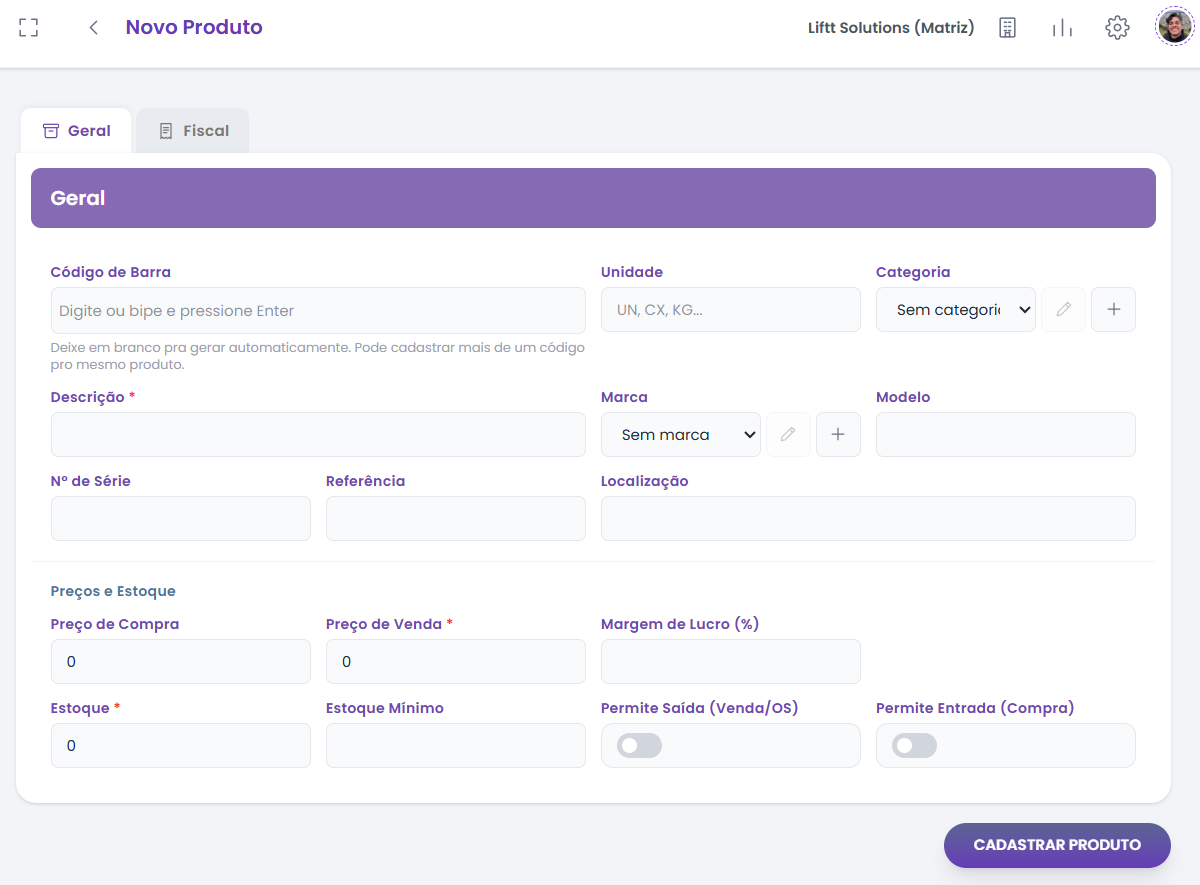Click the Referência input field
The image size is (1200, 885).
(456, 518)
